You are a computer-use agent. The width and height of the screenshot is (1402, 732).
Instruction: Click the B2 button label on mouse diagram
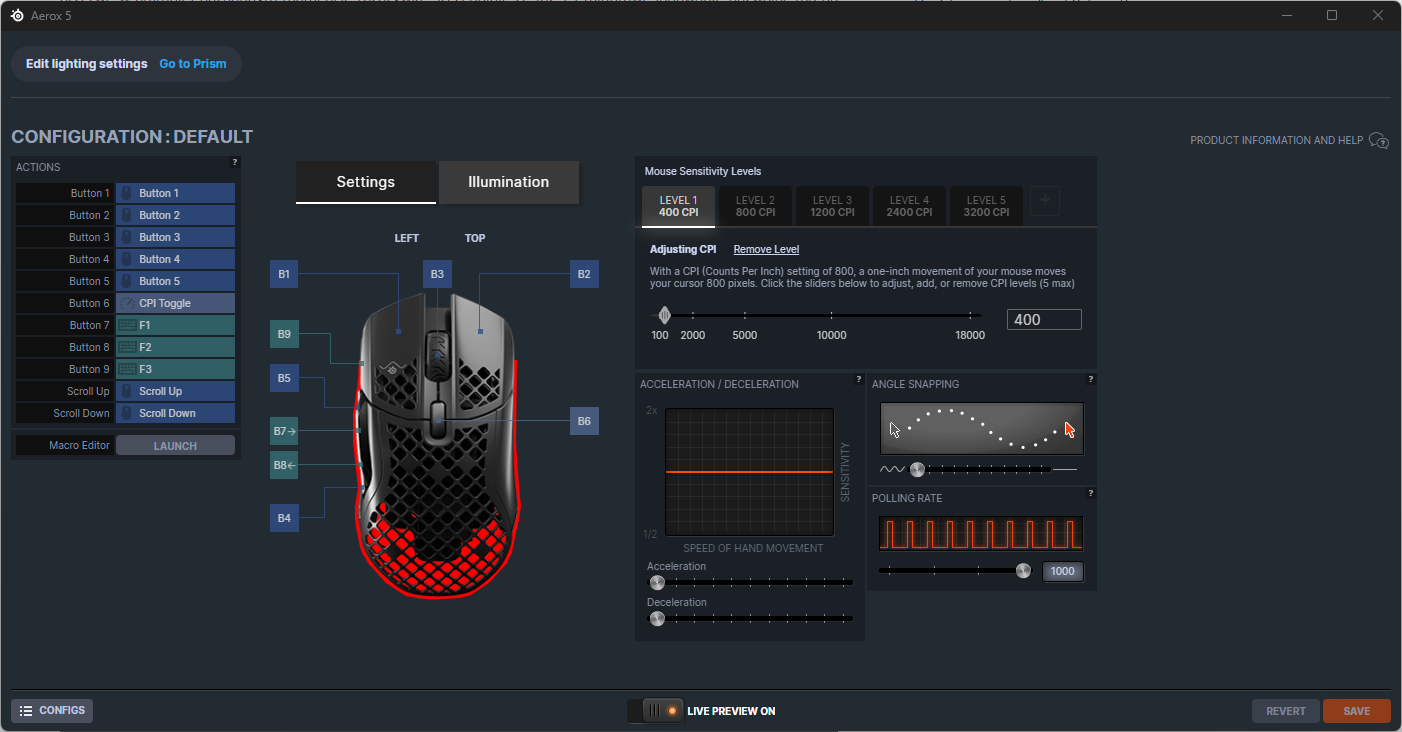[584, 274]
